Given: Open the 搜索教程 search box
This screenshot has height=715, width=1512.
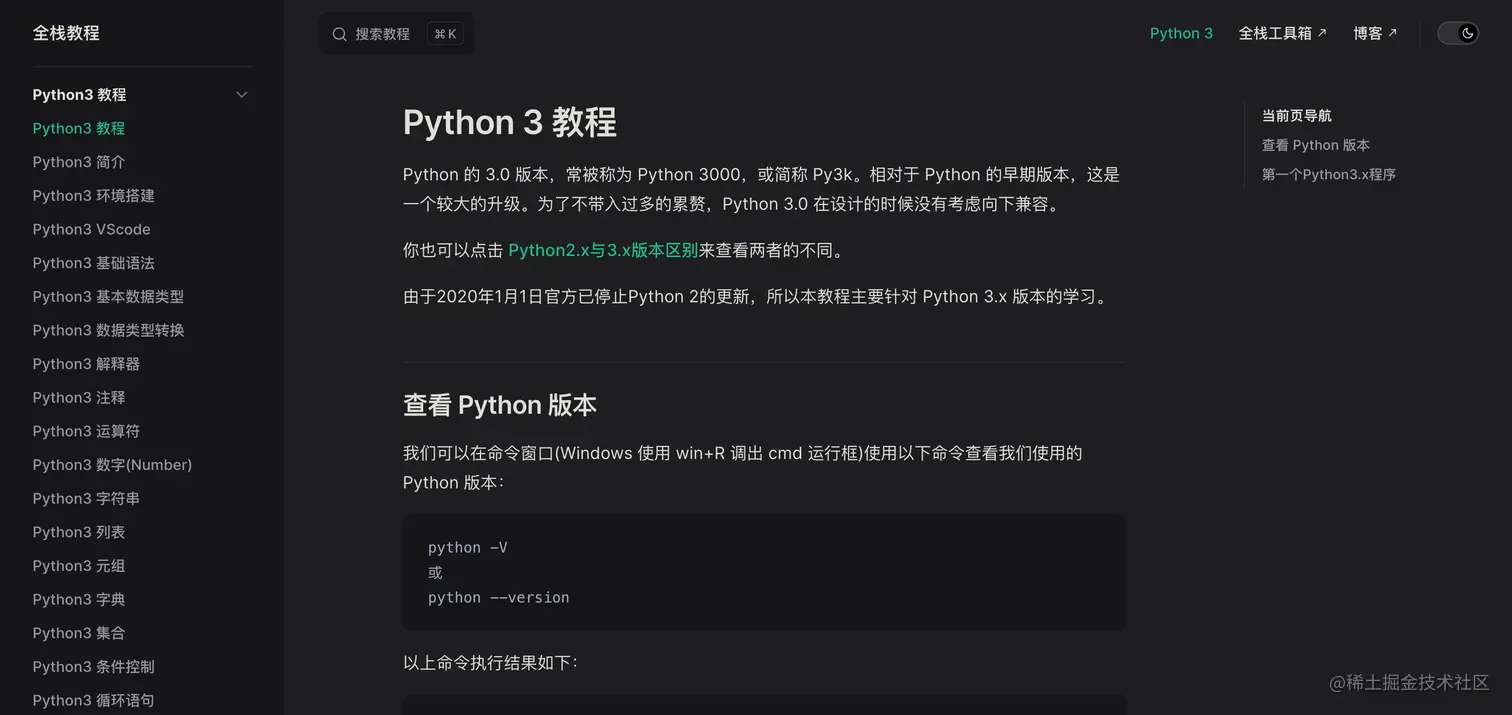Looking at the screenshot, I should [x=396, y=34].
